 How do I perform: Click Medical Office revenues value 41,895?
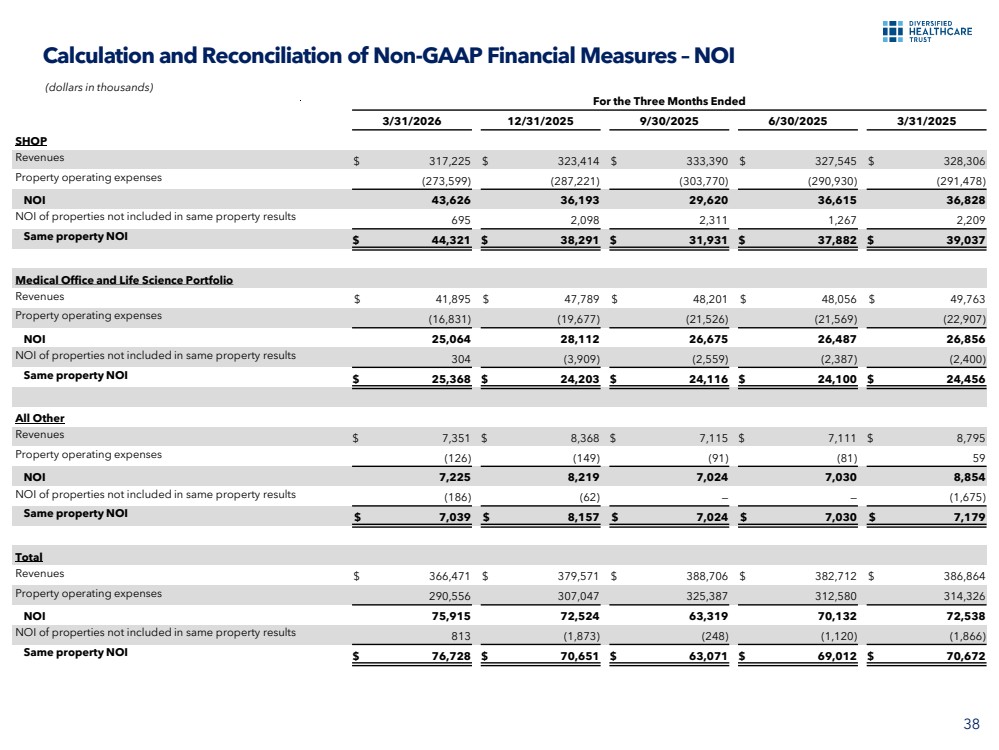[x=454, y=299]
